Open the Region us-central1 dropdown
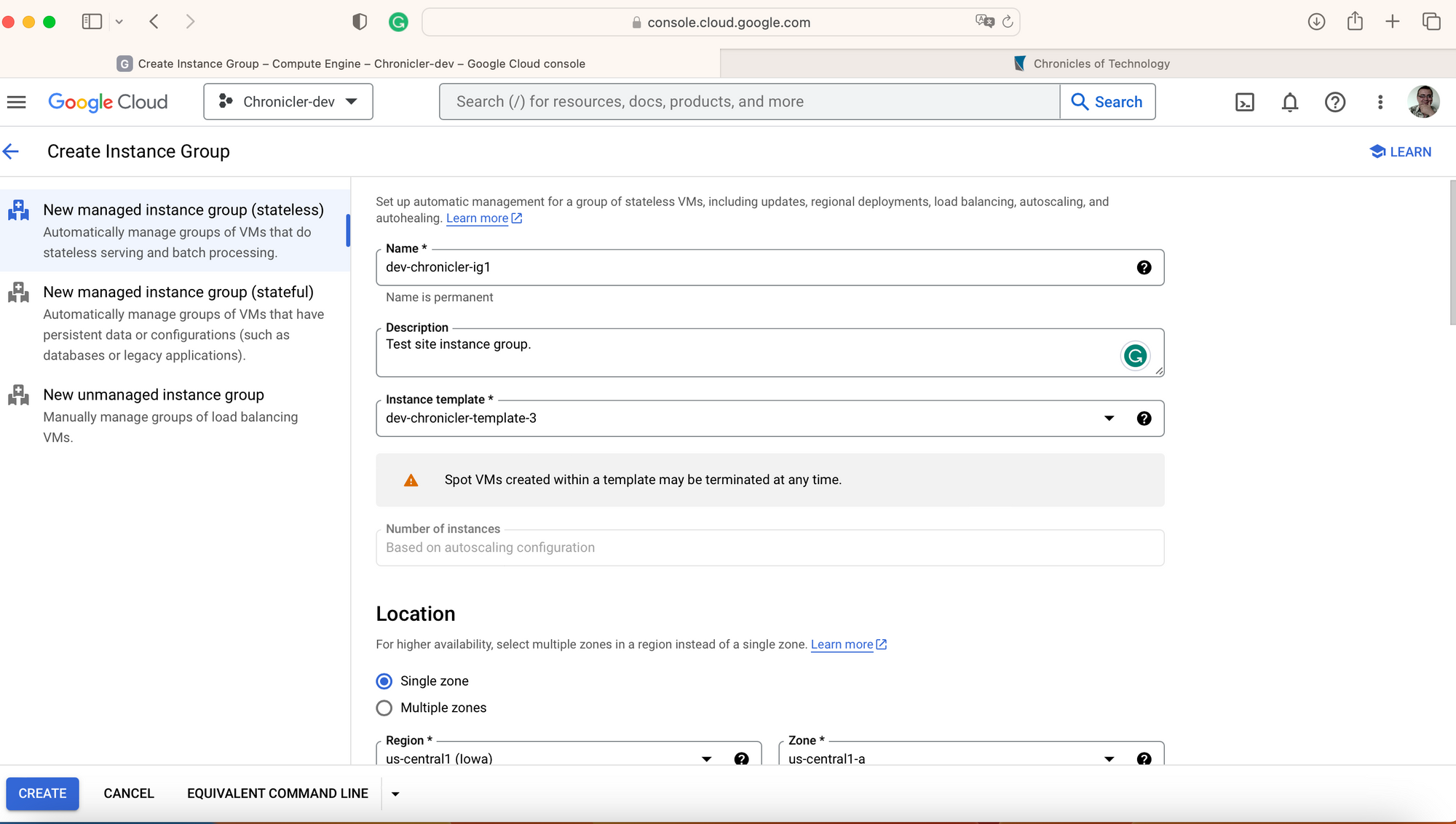The image size is (1456, 824). pyautogui.click(x=705, y=758)
